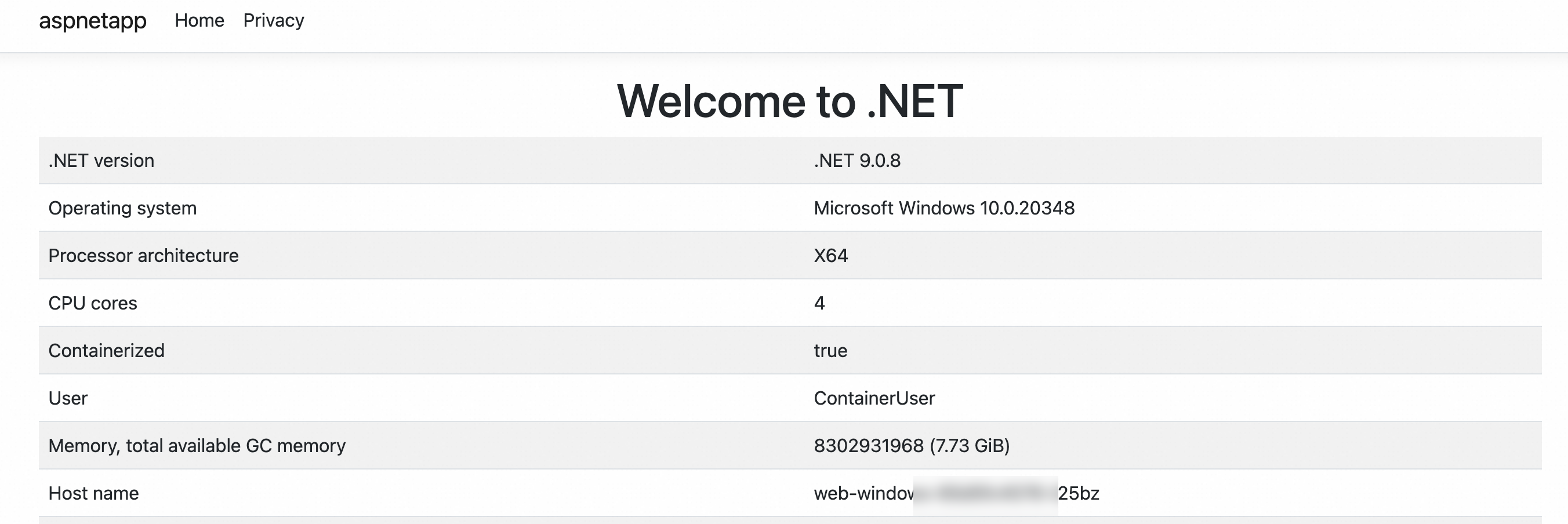
Task: Click the Processor architecture label
Action: point(143,256)
